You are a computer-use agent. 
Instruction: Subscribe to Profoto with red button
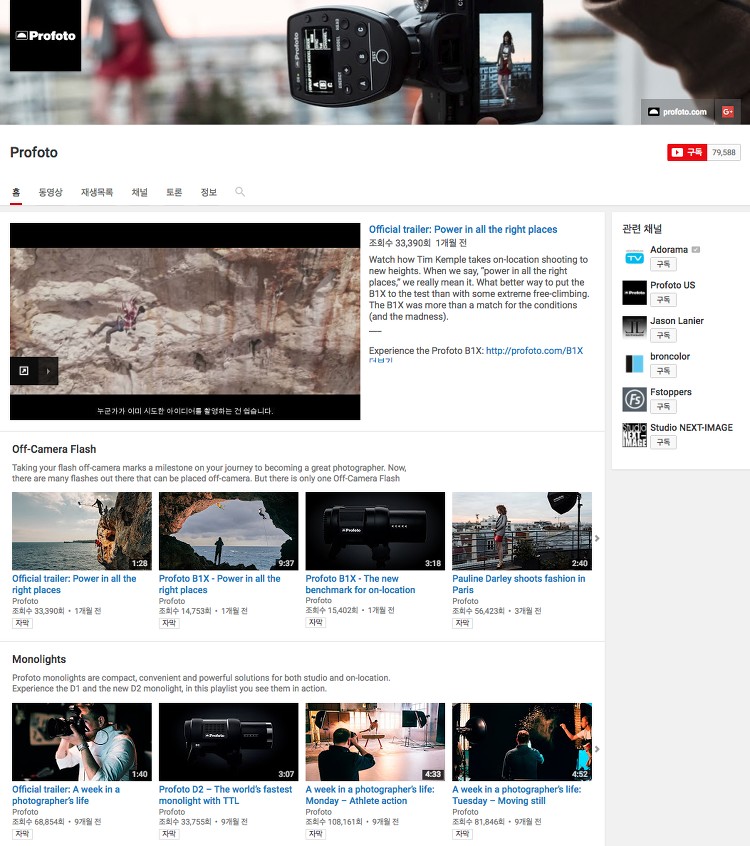coord(687,152)
